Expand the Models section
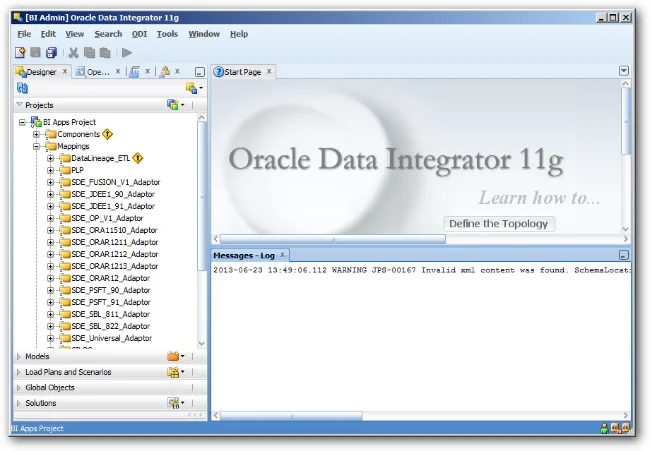Viewport: 650px width, 451px height. click(x=18, y=356)
